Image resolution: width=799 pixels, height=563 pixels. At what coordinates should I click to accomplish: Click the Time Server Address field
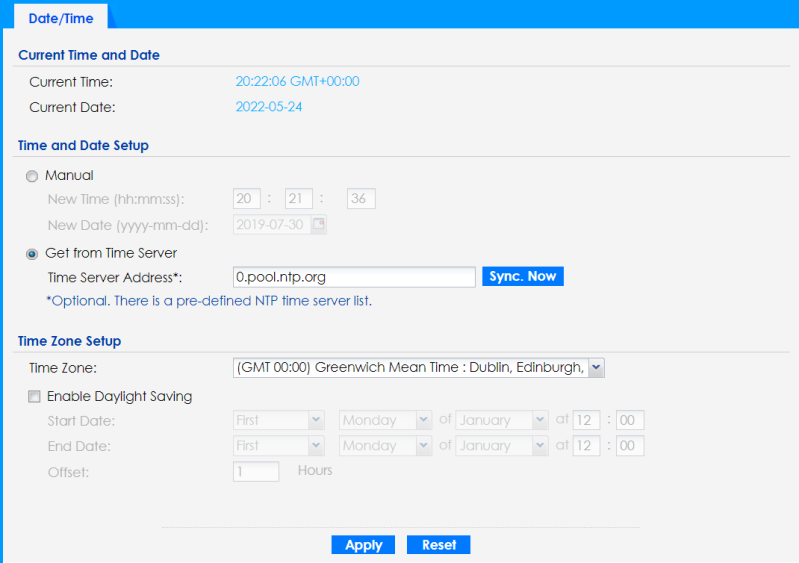[352, 277]
